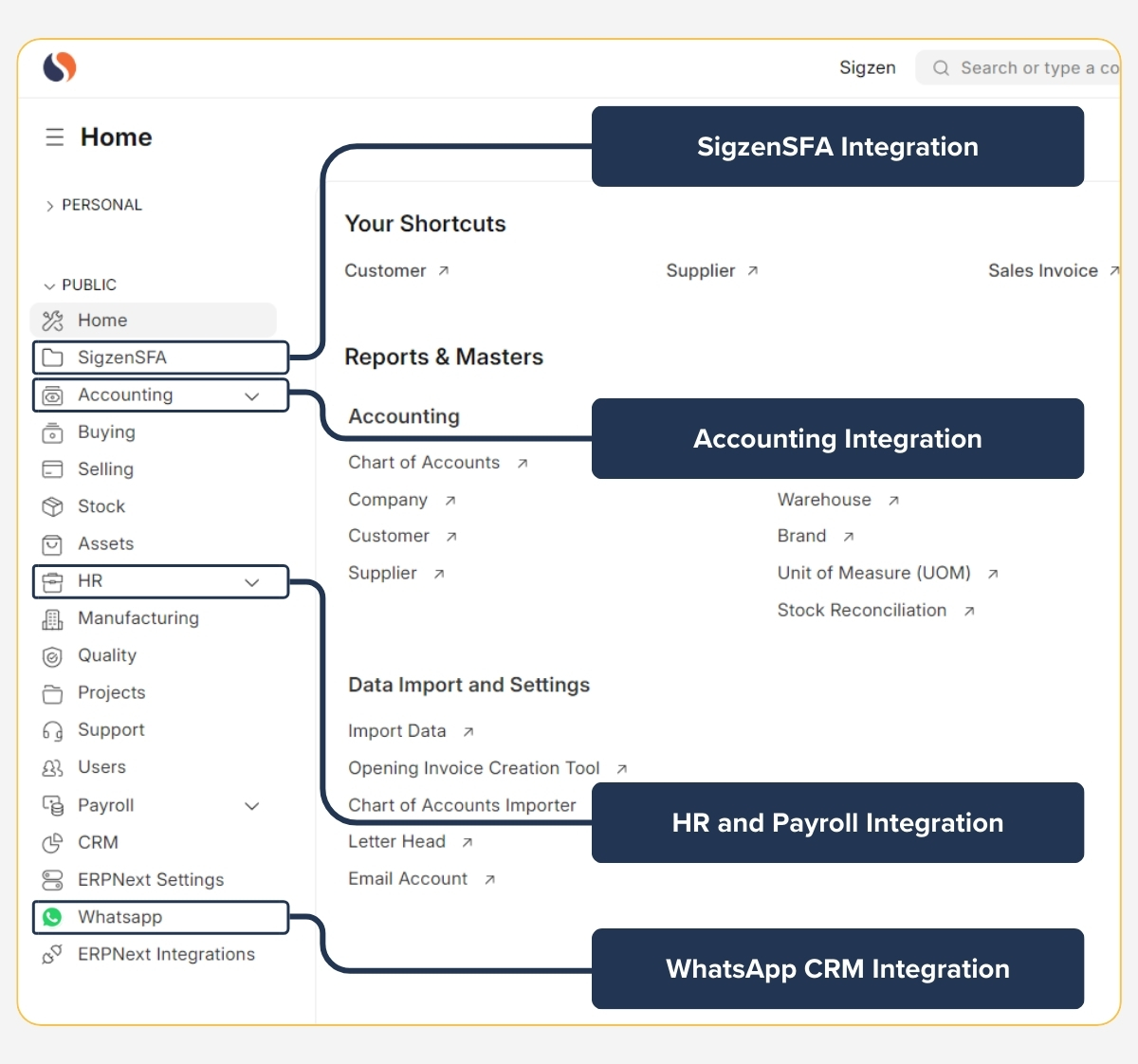
Task: Select the ERPNext Integrations link icon
Action: [52, 954]
